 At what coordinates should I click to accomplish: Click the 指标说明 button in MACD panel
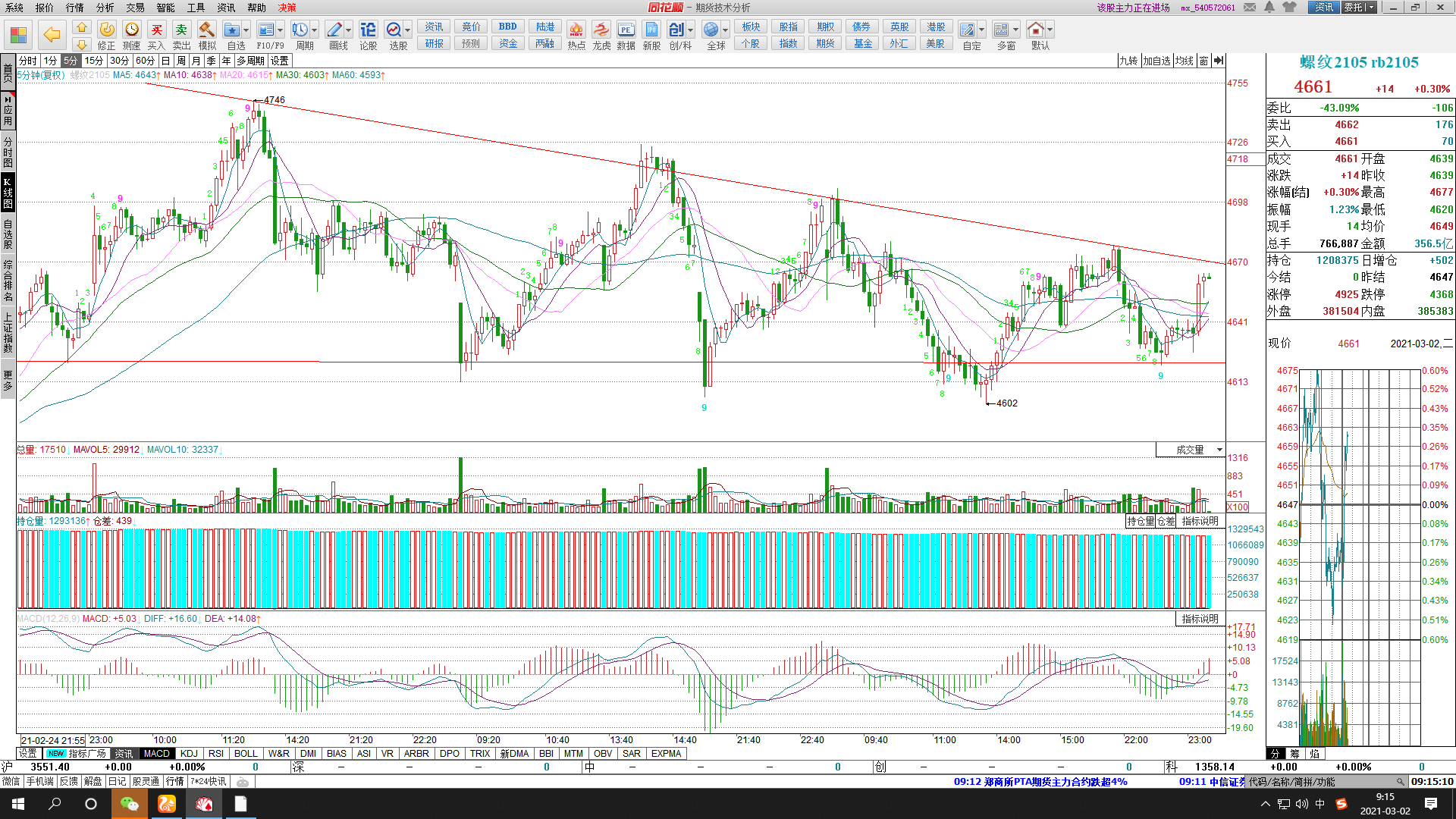tap(1200, 619)
